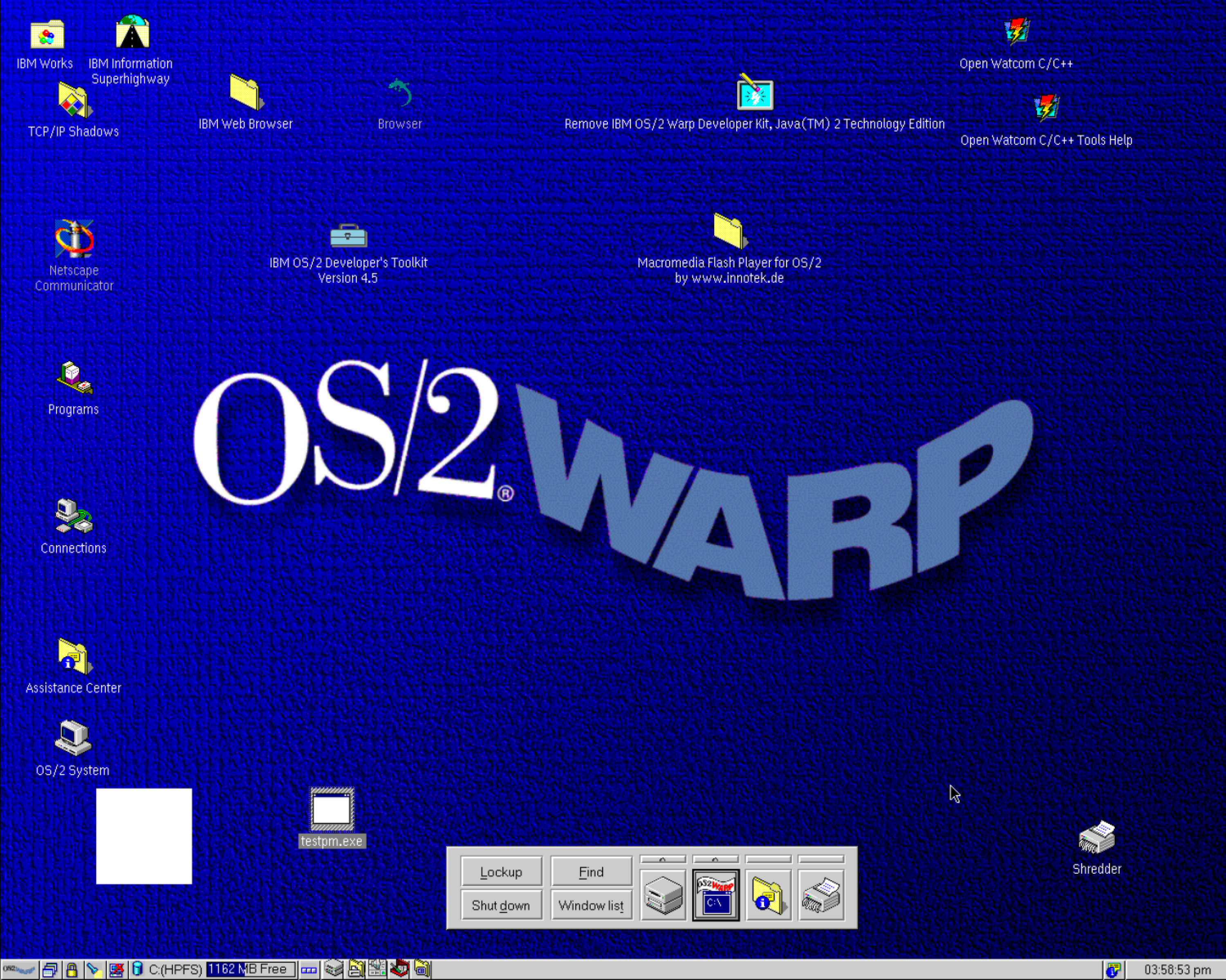1226x980 pixels.
Task: Launch Netscape Communicator desktop icon
Action: (74, 239)
